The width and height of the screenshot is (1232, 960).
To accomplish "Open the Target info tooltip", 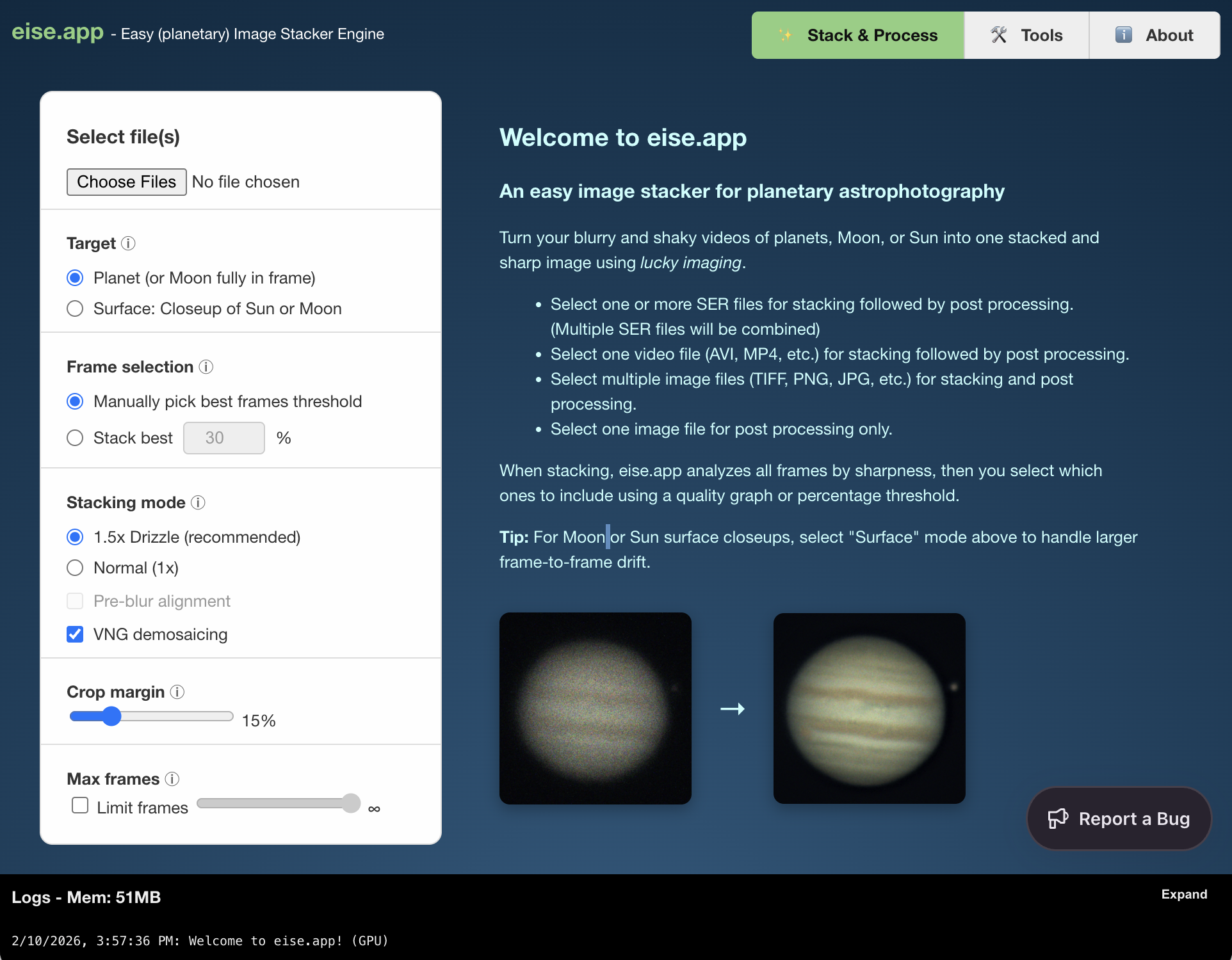I will 129,244.
